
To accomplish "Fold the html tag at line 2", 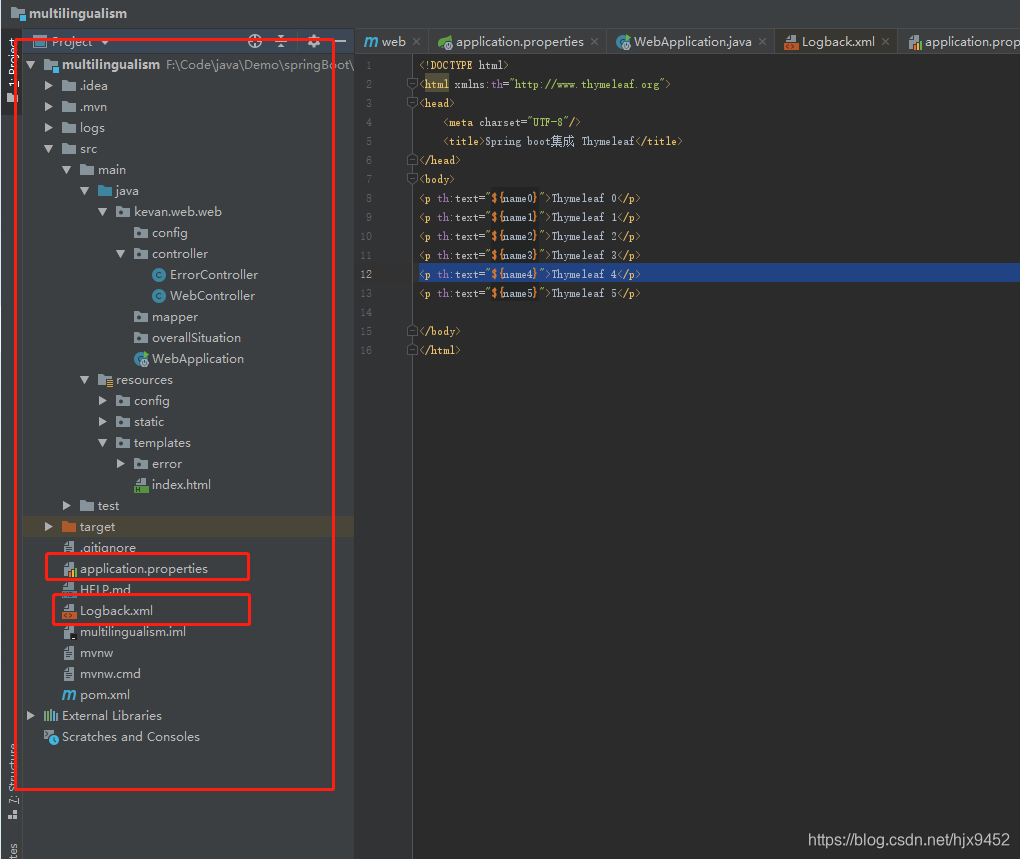I will [x=412, y=84].
